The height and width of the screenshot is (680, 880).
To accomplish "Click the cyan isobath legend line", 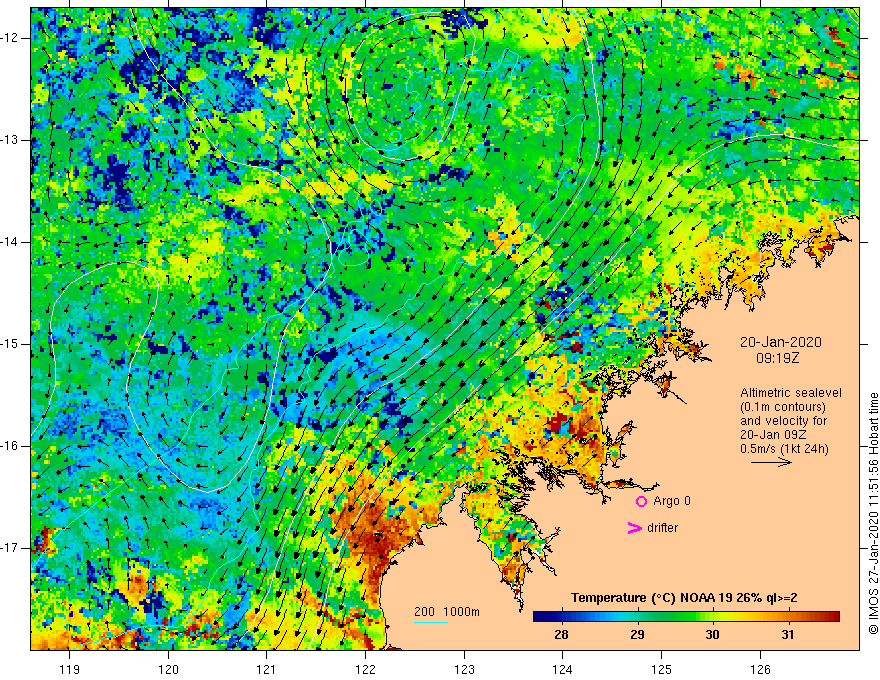I will [x=431, y=622].
